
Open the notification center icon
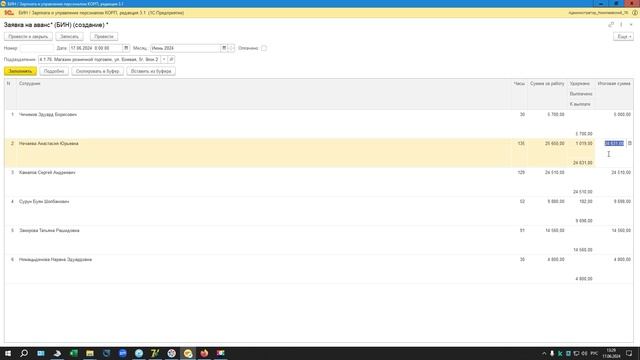629,353
